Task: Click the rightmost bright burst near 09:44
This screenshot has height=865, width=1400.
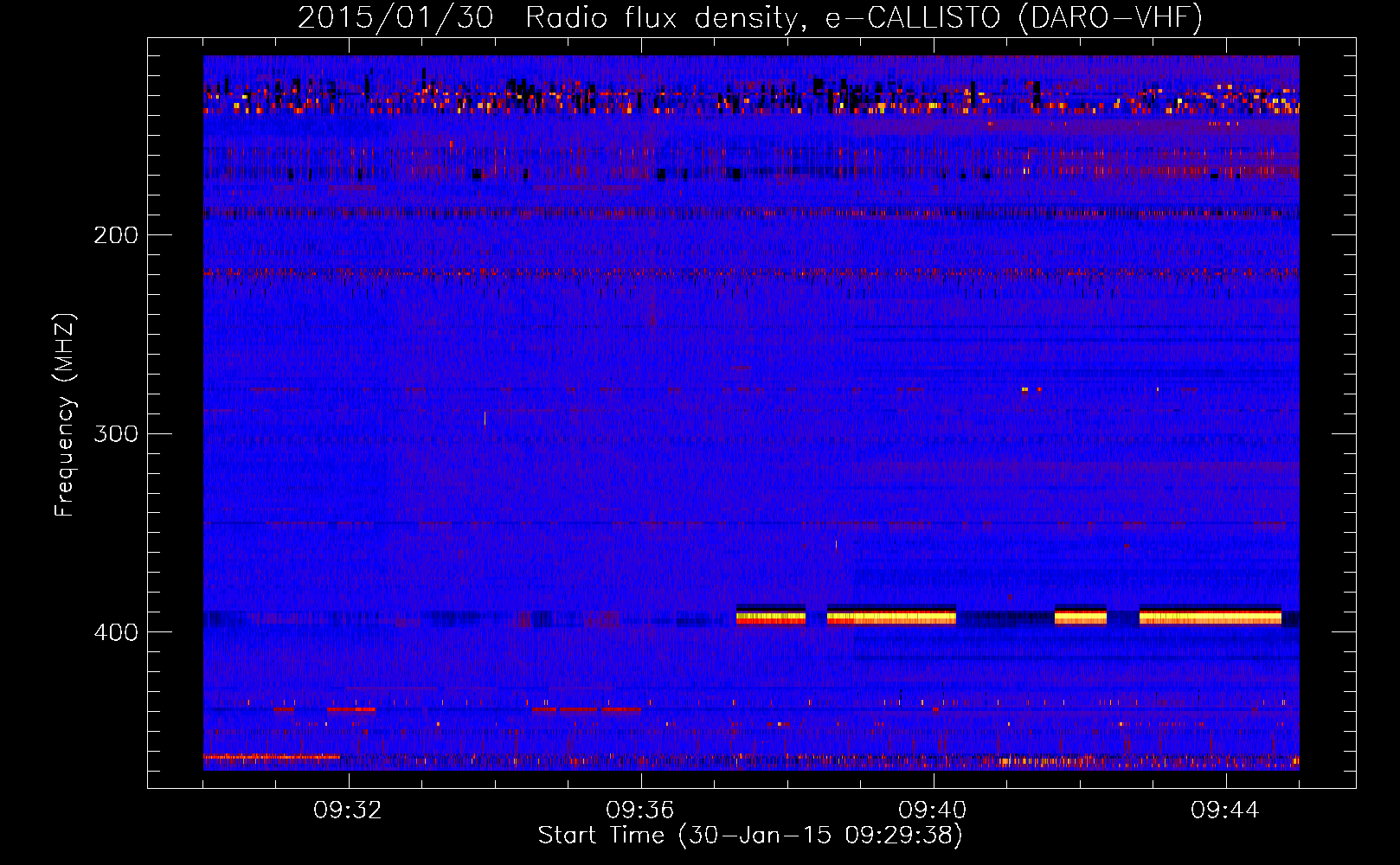Action: click(1211, 616)
